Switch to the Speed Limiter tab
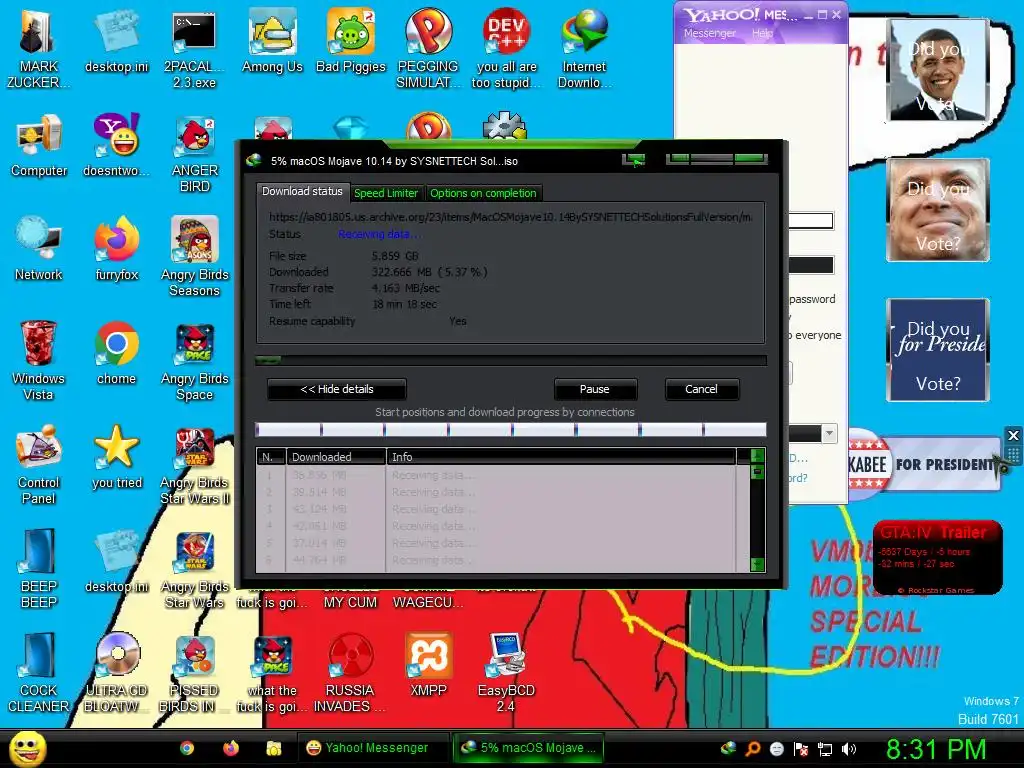This screenshot has height=768, width=1024. [x=386, y=193]
